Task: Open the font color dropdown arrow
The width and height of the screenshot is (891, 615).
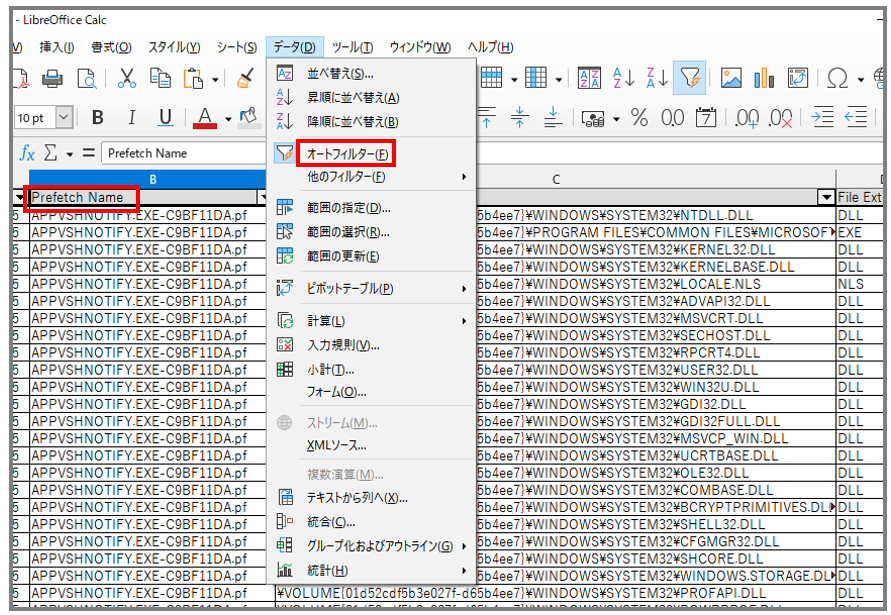Action: [228, 119]
